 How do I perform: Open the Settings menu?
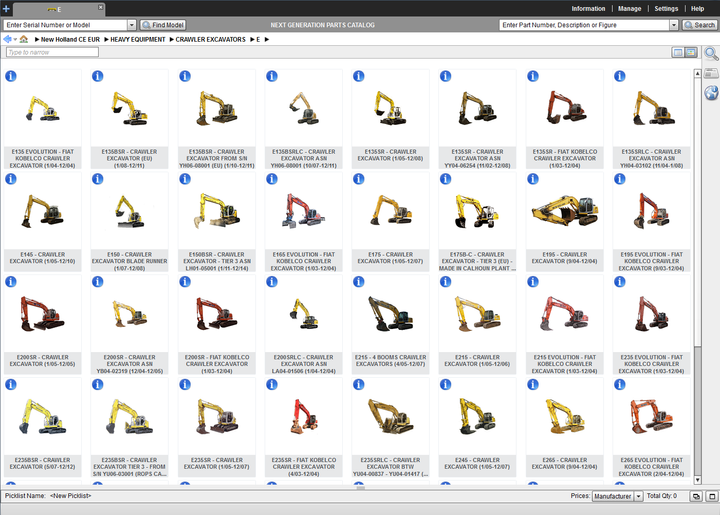(666, 9)
